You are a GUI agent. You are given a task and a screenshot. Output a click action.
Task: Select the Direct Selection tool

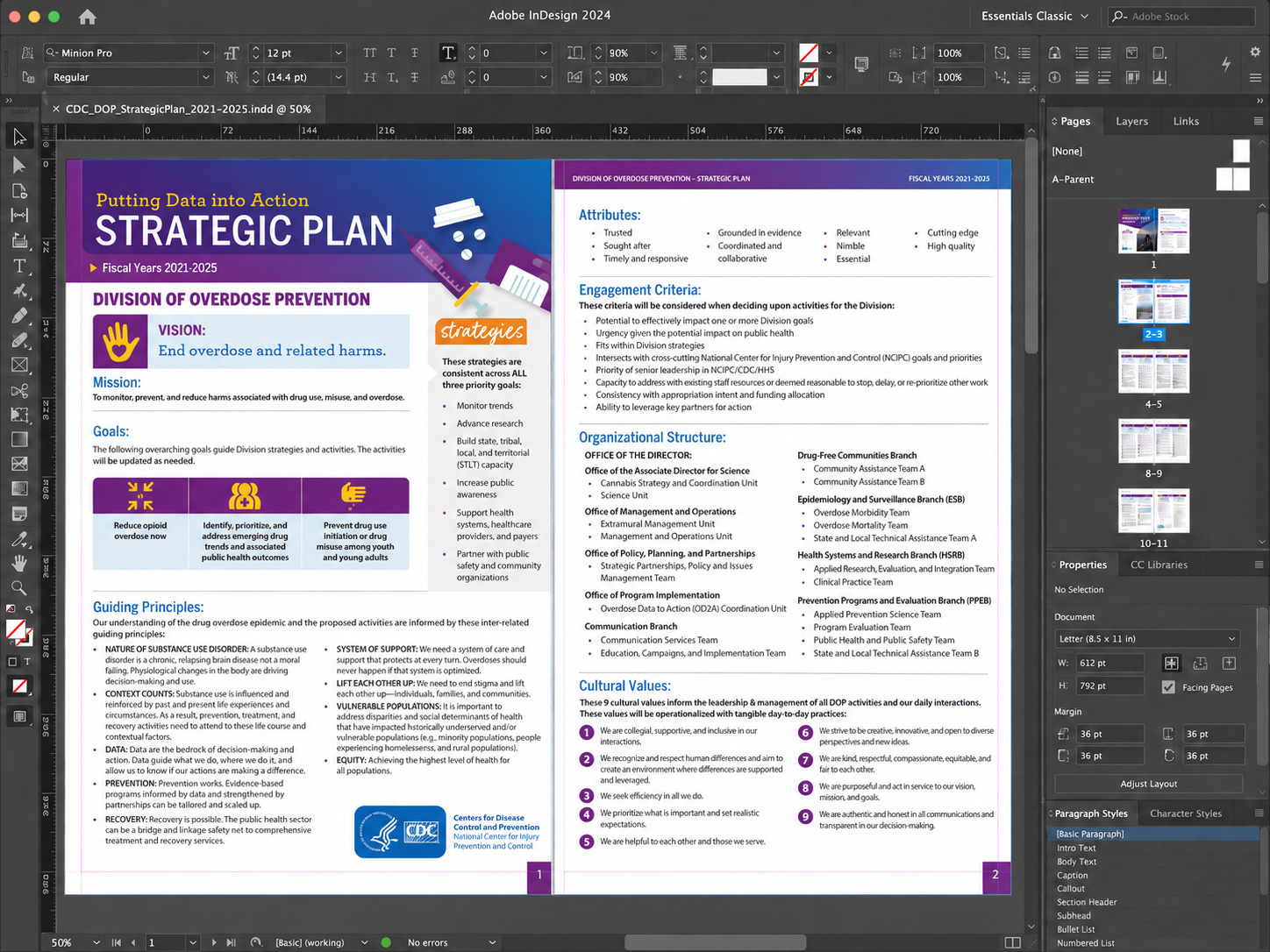click(19, 165)
